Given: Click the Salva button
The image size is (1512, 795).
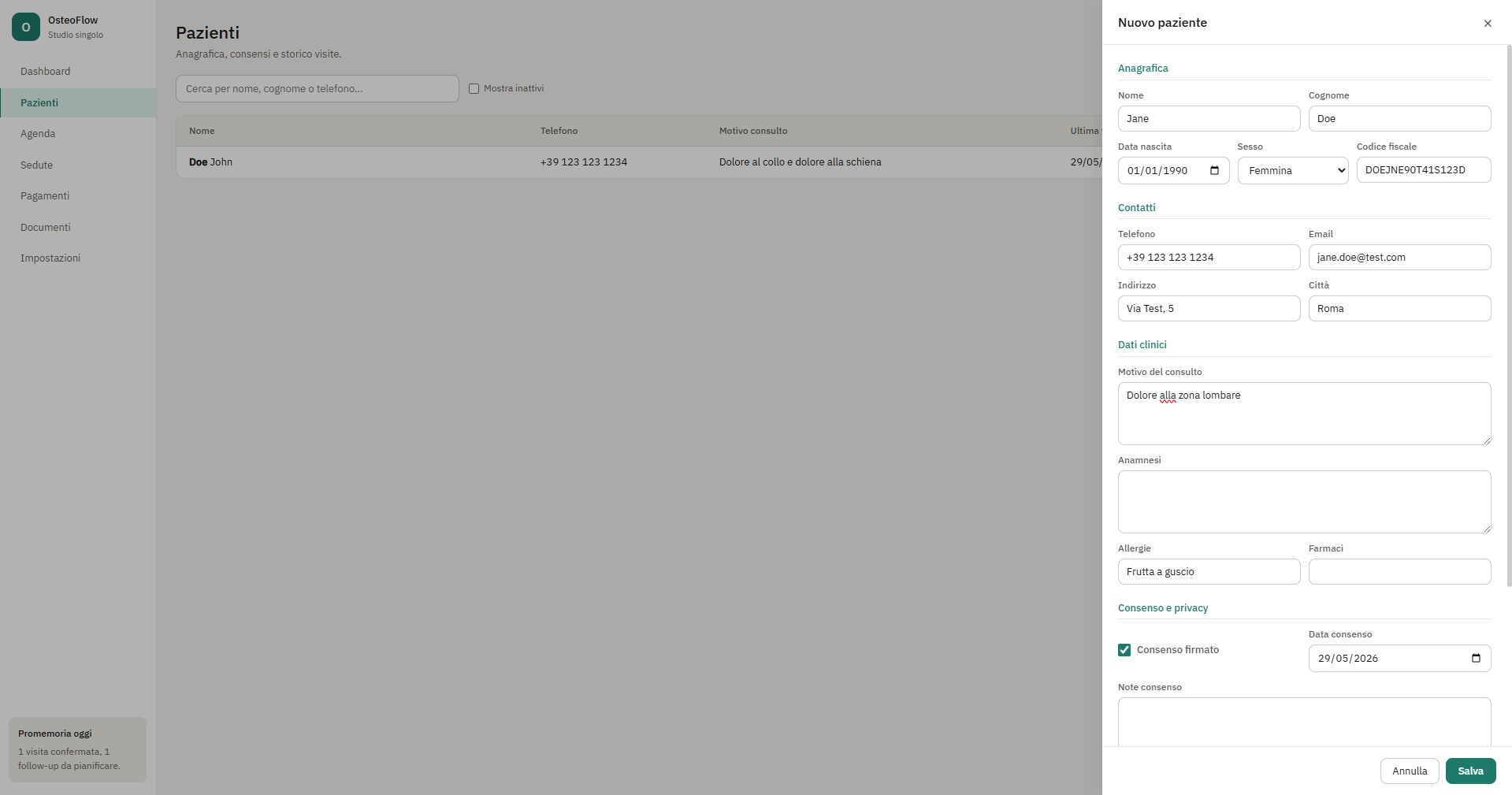Looking at the screenshot, I should 1470,771.
